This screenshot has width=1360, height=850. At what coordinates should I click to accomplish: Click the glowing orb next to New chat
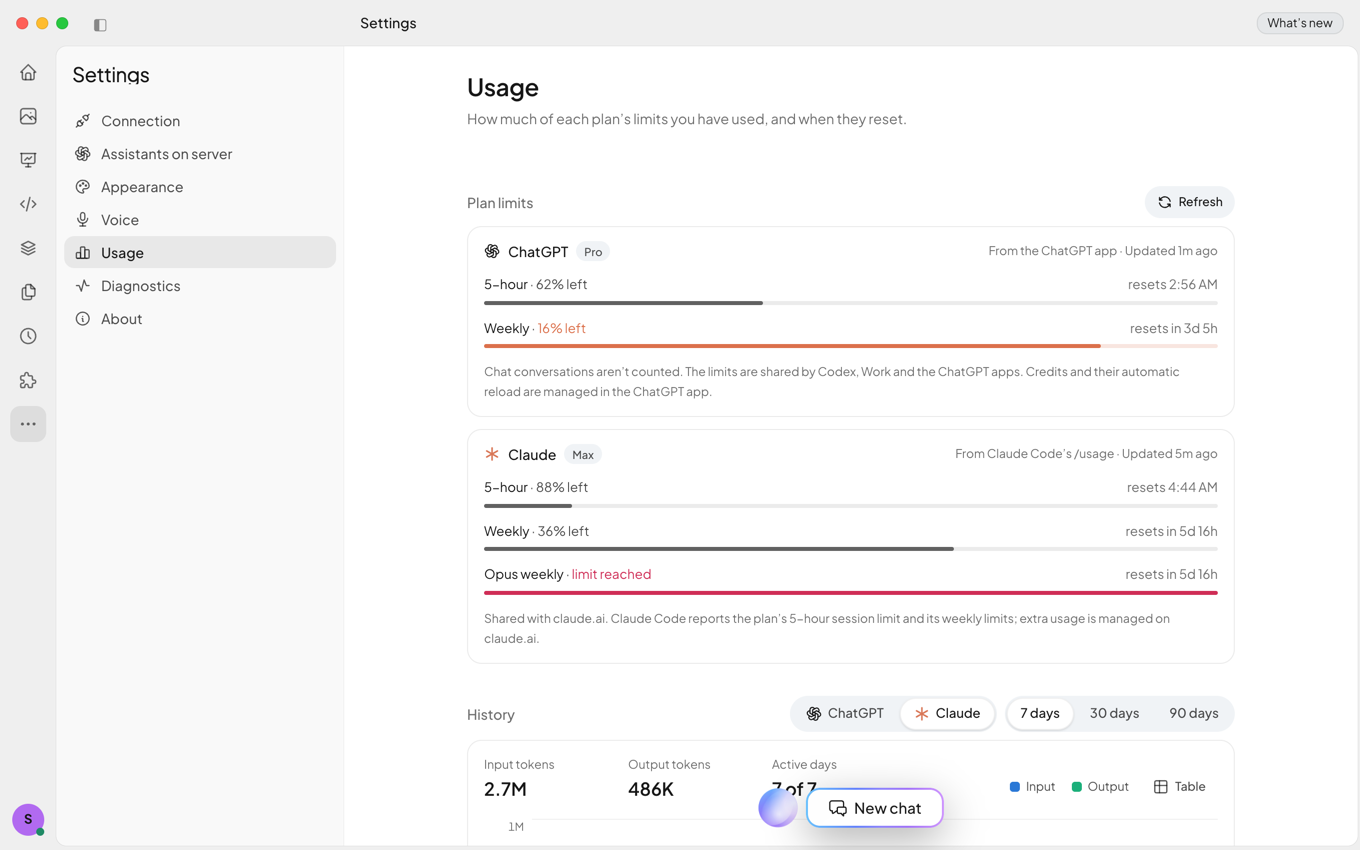pos(777,807)
